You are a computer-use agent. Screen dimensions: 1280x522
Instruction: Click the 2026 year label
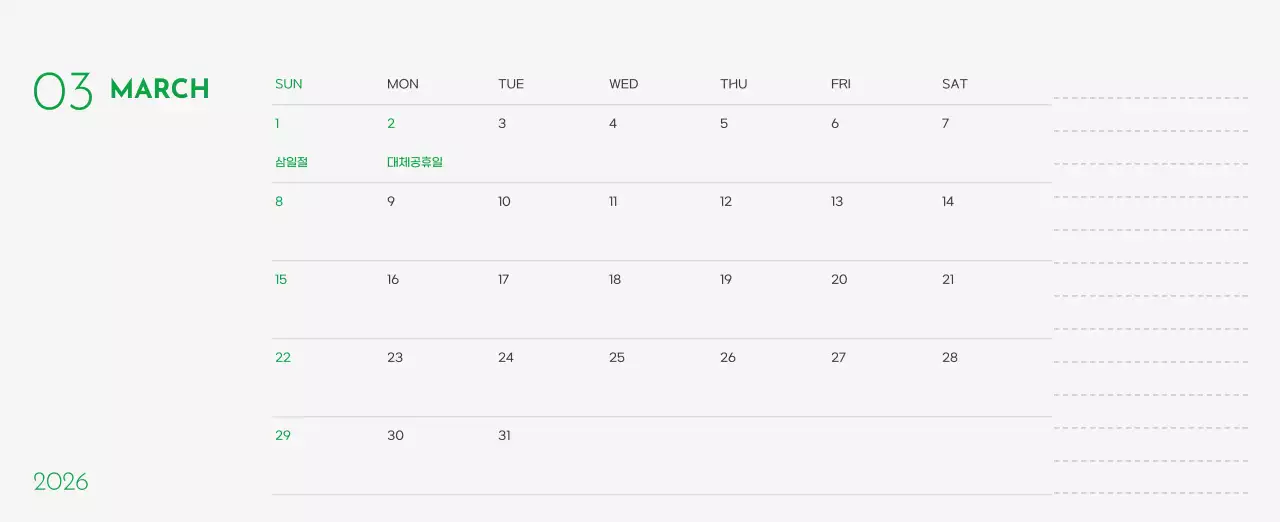point(61,482)
